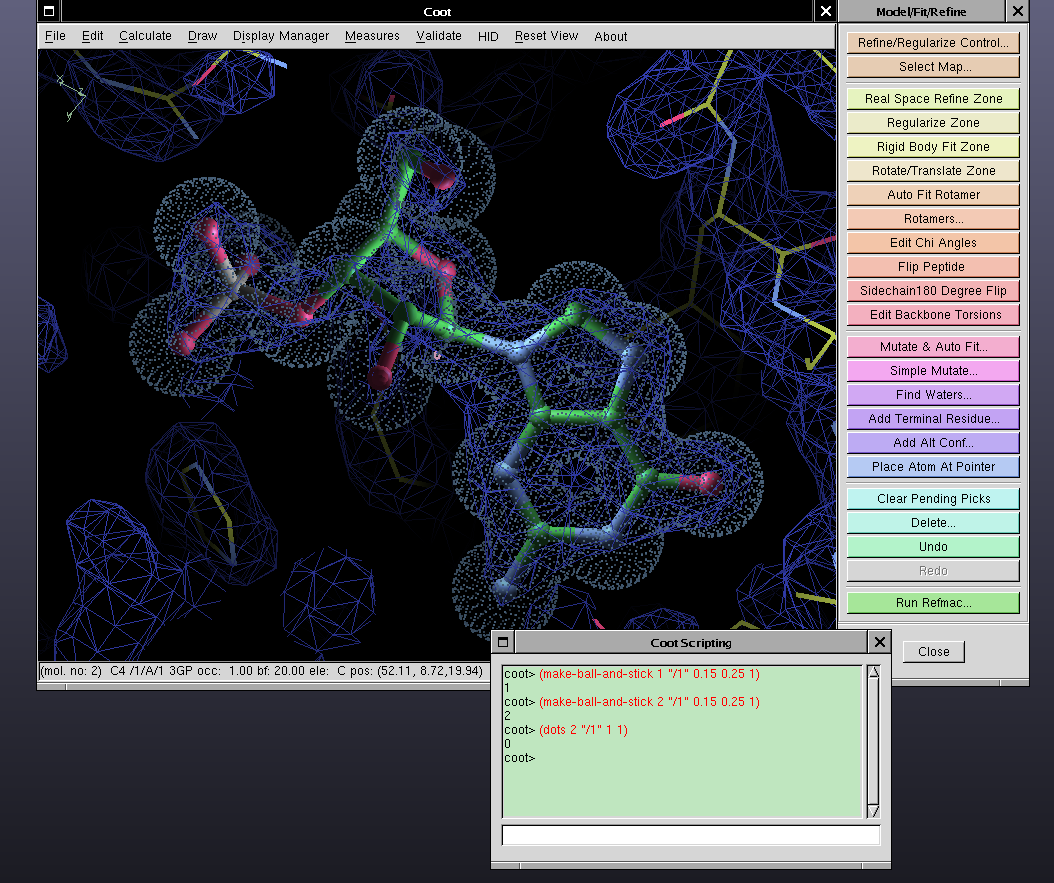Click the Run Refmac button
This screenshot has width=1054, height=883.
[933, 603]
